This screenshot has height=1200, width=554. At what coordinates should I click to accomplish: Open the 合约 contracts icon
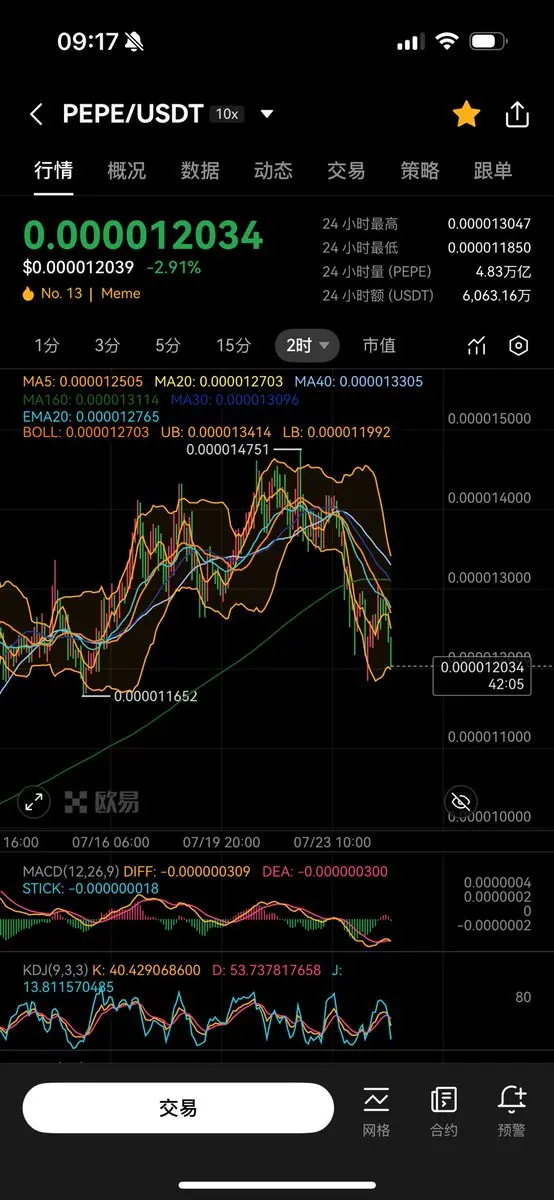point(444,1112)
